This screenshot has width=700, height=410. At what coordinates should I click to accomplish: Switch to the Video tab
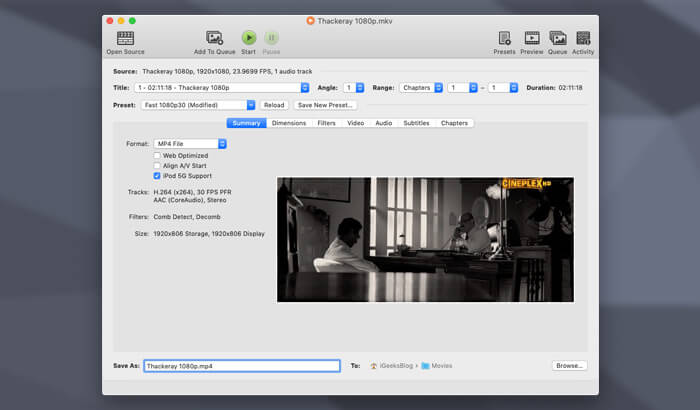356,123
